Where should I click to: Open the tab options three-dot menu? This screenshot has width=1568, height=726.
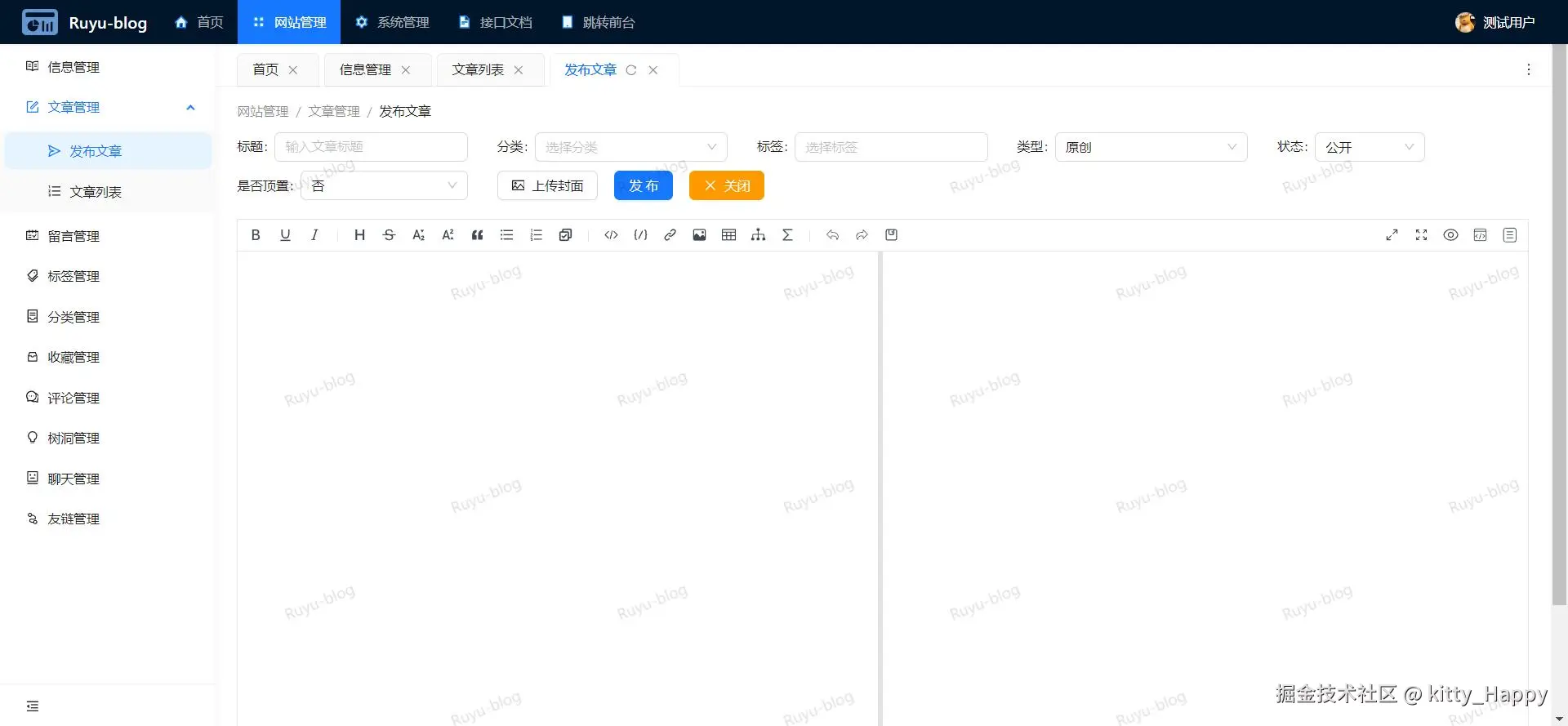click(x=1529, y=69)
